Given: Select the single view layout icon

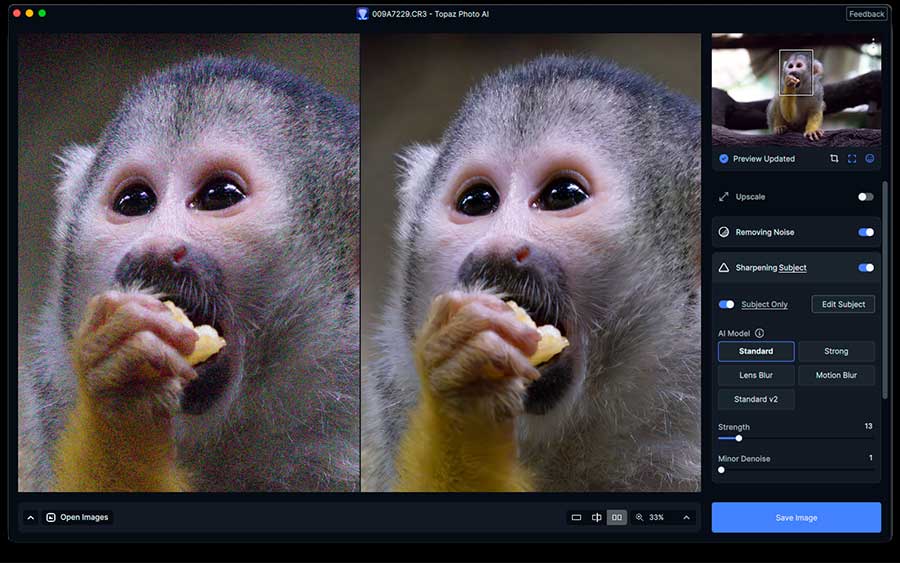Looking at the screenshot, I should (576, 517).
